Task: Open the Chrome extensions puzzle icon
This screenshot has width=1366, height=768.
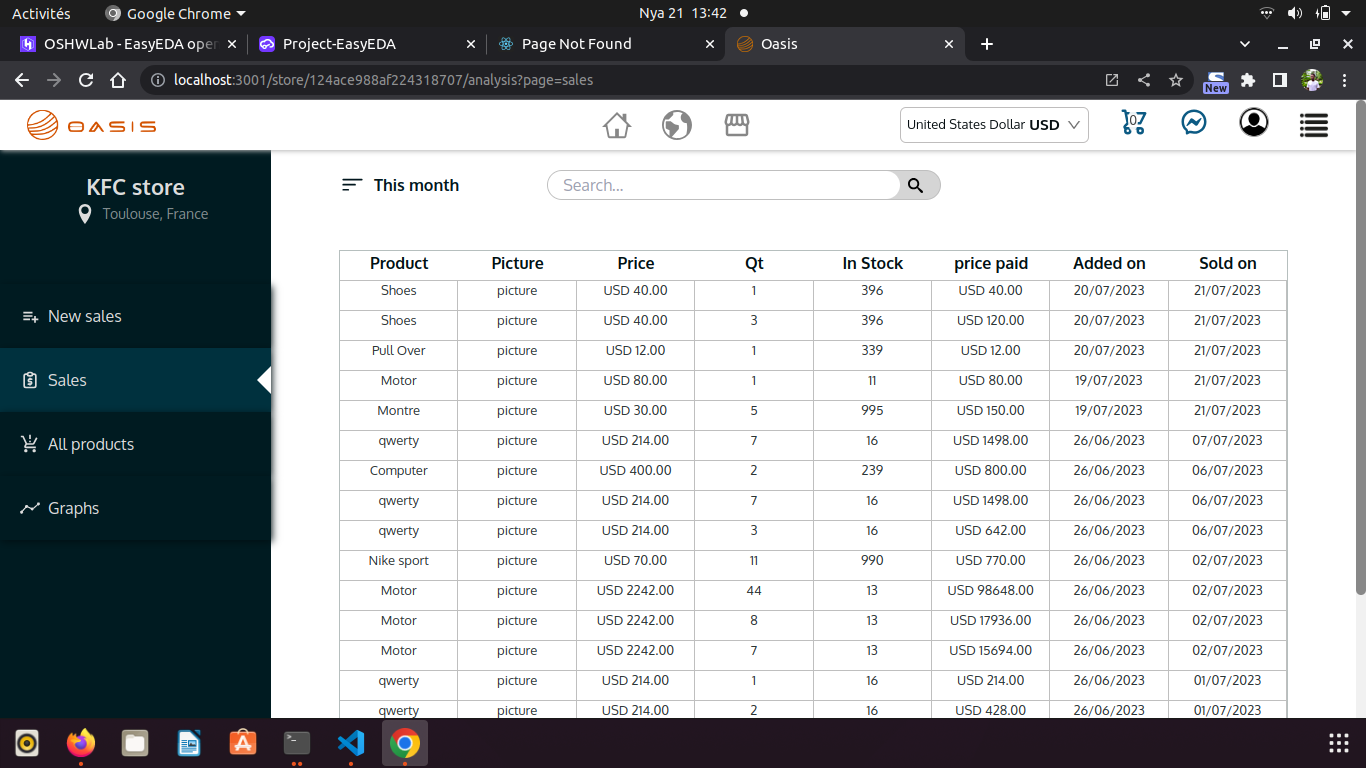Action: (1248, 80)
